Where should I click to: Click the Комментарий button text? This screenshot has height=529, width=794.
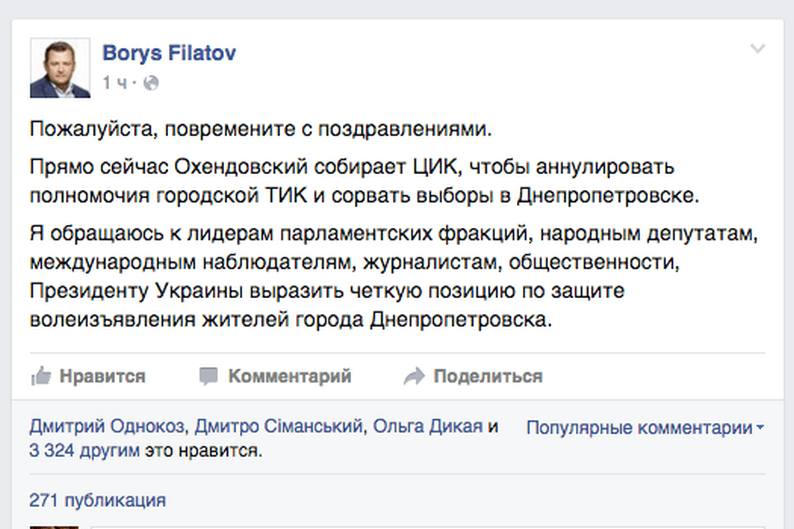290,376
